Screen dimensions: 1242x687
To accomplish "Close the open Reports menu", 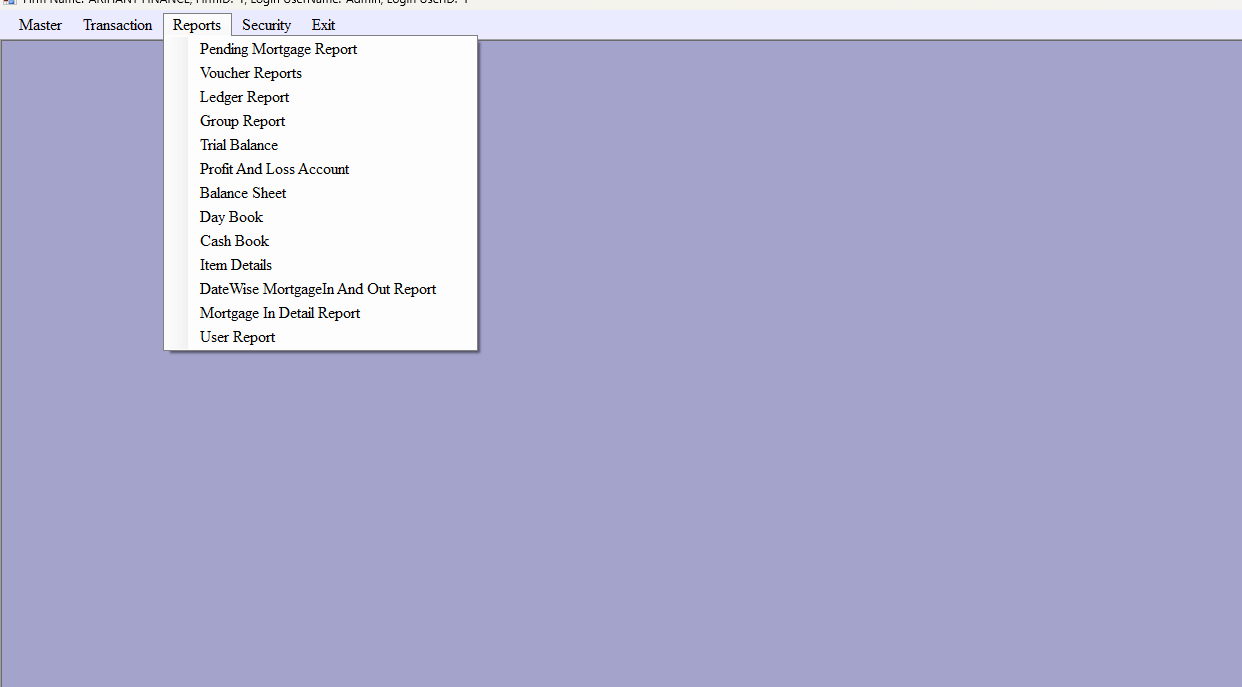I will 197,25.
